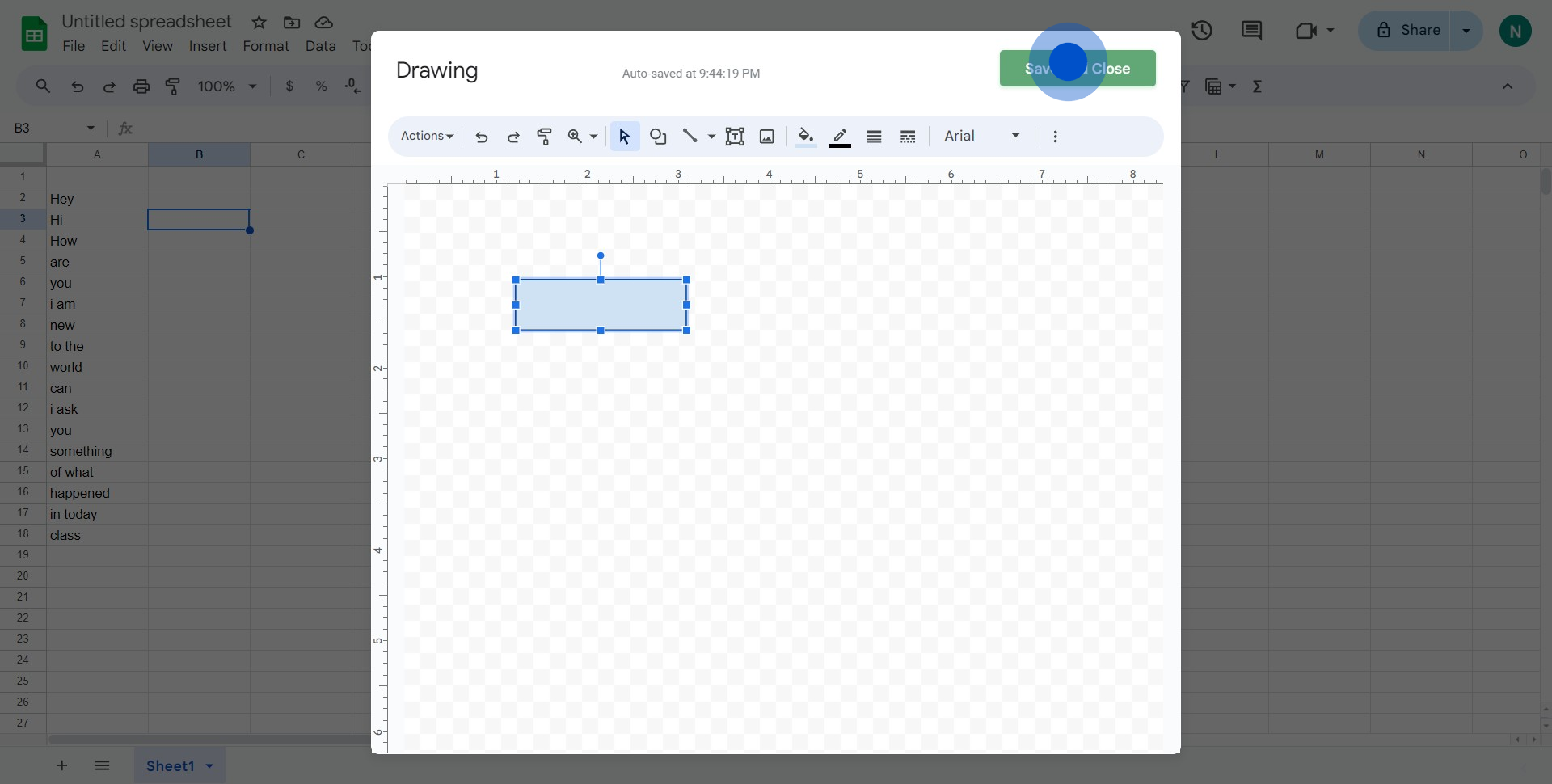Viewport: 1552px width, 784px height.
Task: Open the Shape tool
Action: click(x=658, y=137)
